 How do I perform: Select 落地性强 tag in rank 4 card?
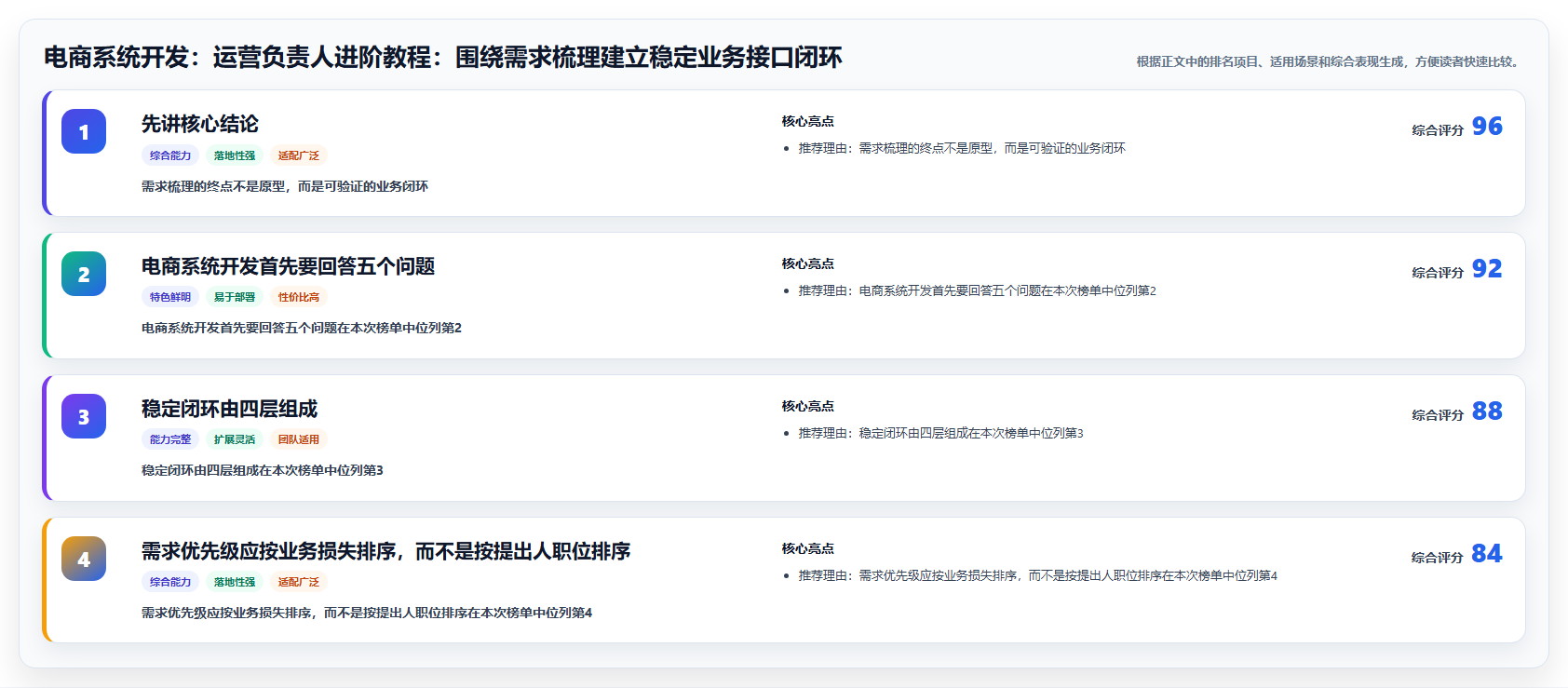point(235,582)
